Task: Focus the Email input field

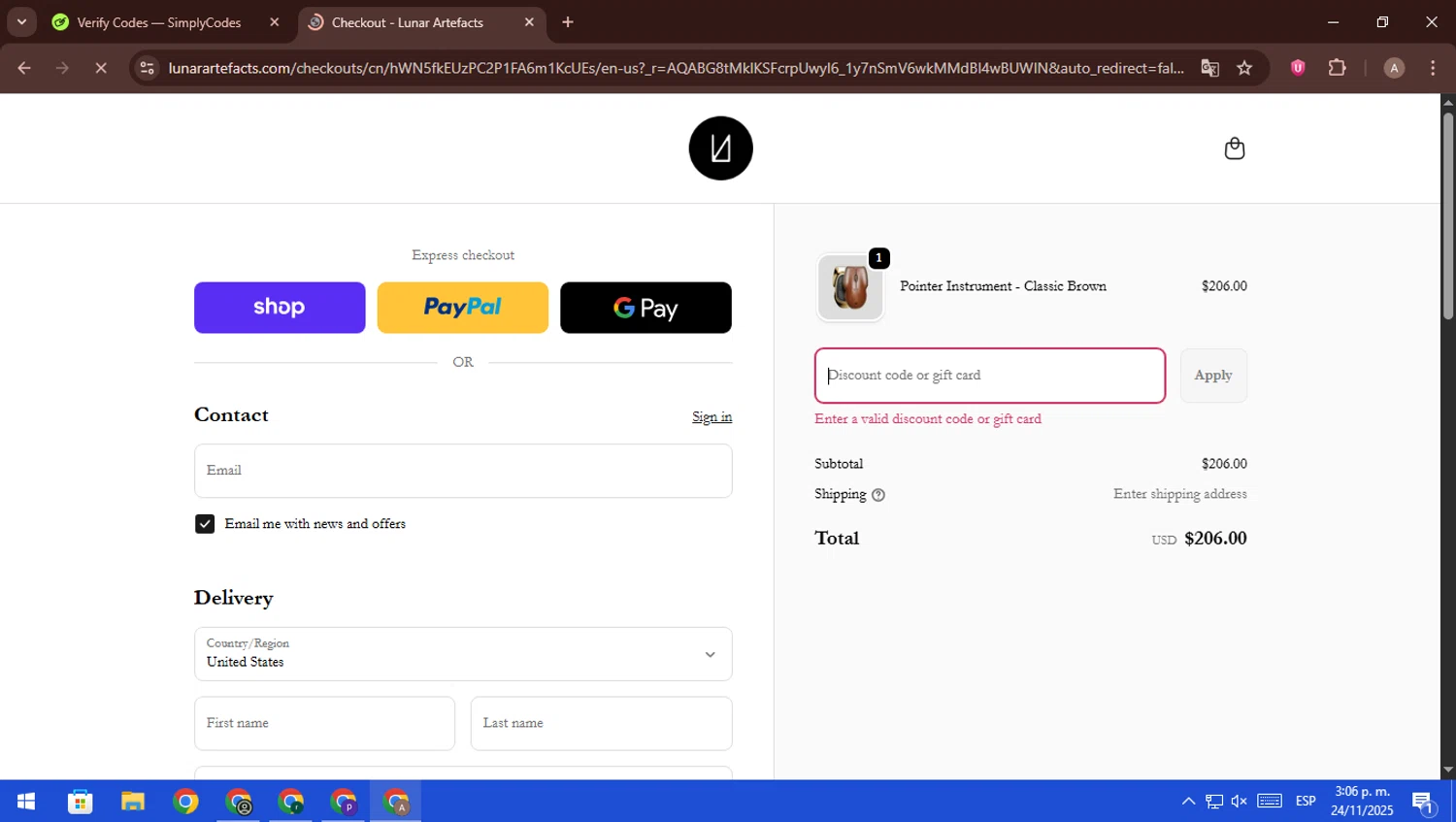Action: 463,472
